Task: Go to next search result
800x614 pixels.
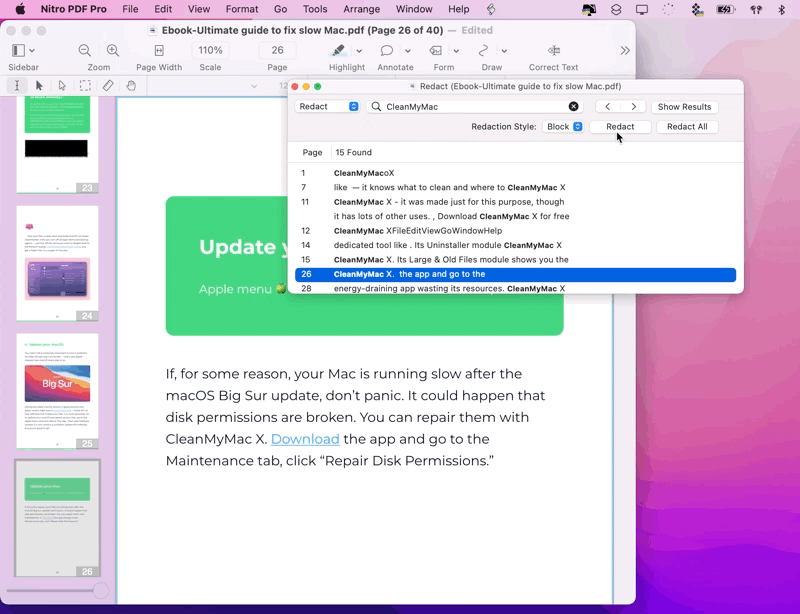Action: [634, 107]
